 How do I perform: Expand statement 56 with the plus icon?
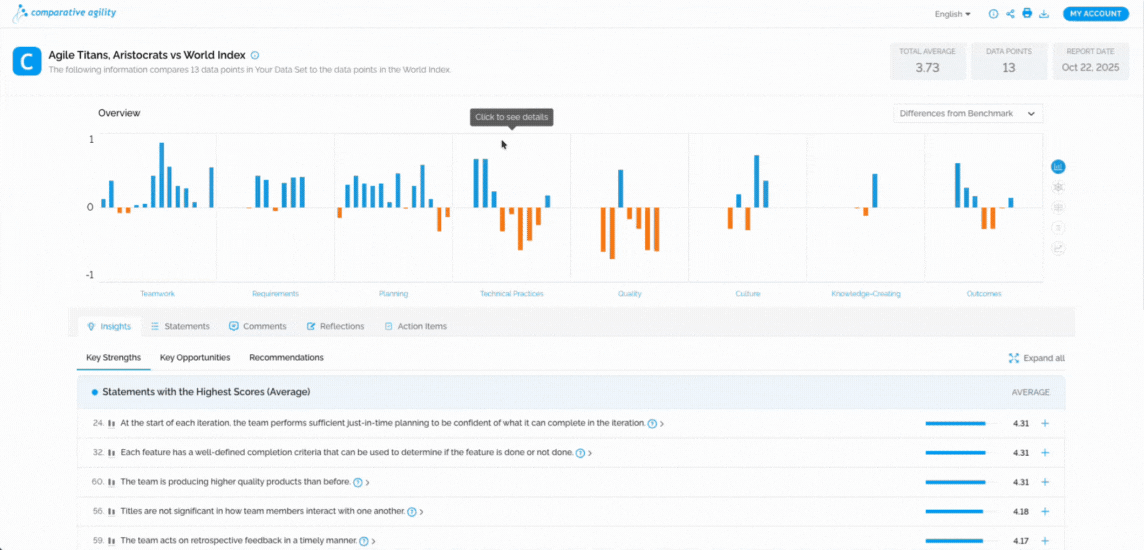click(1045, 511)
